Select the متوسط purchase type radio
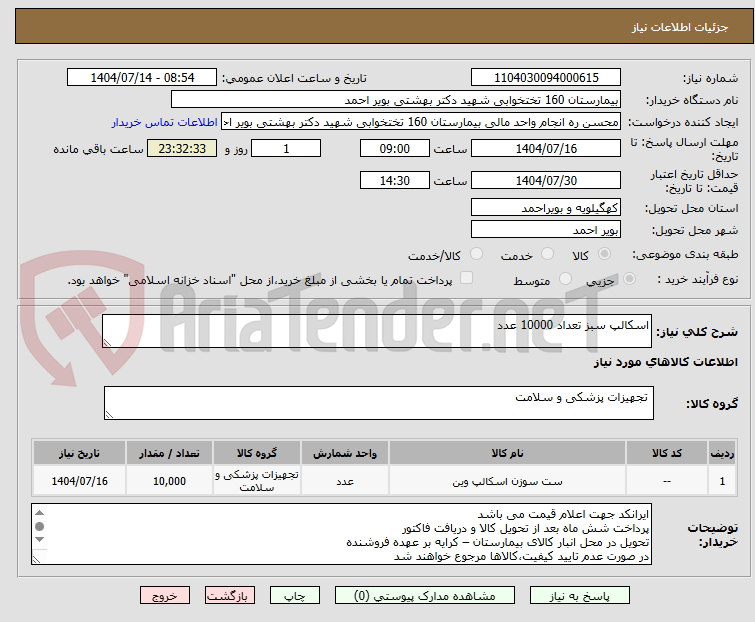 pos(565,279)
